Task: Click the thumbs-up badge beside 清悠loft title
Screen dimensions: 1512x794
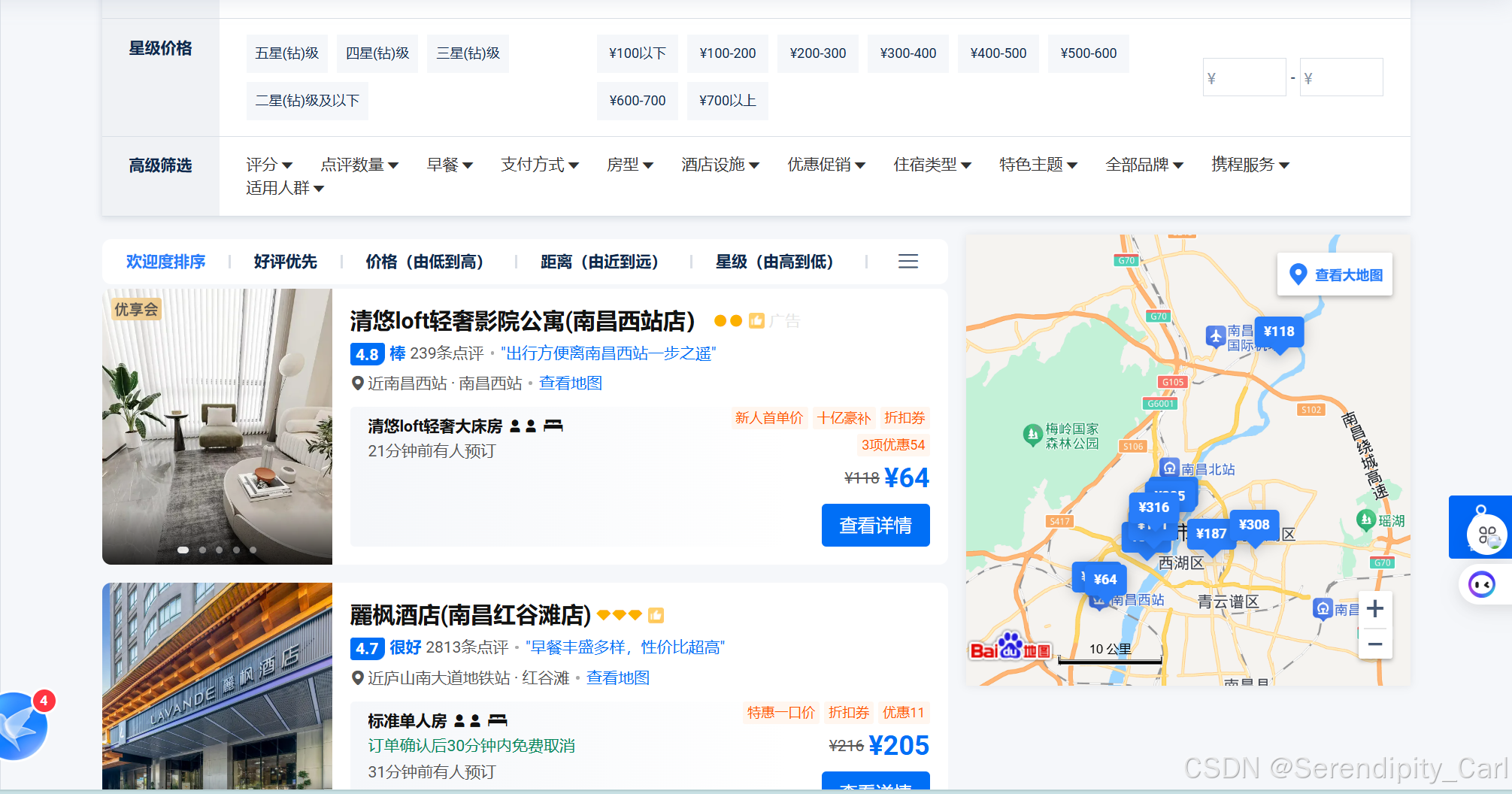Action: point(756,321)
